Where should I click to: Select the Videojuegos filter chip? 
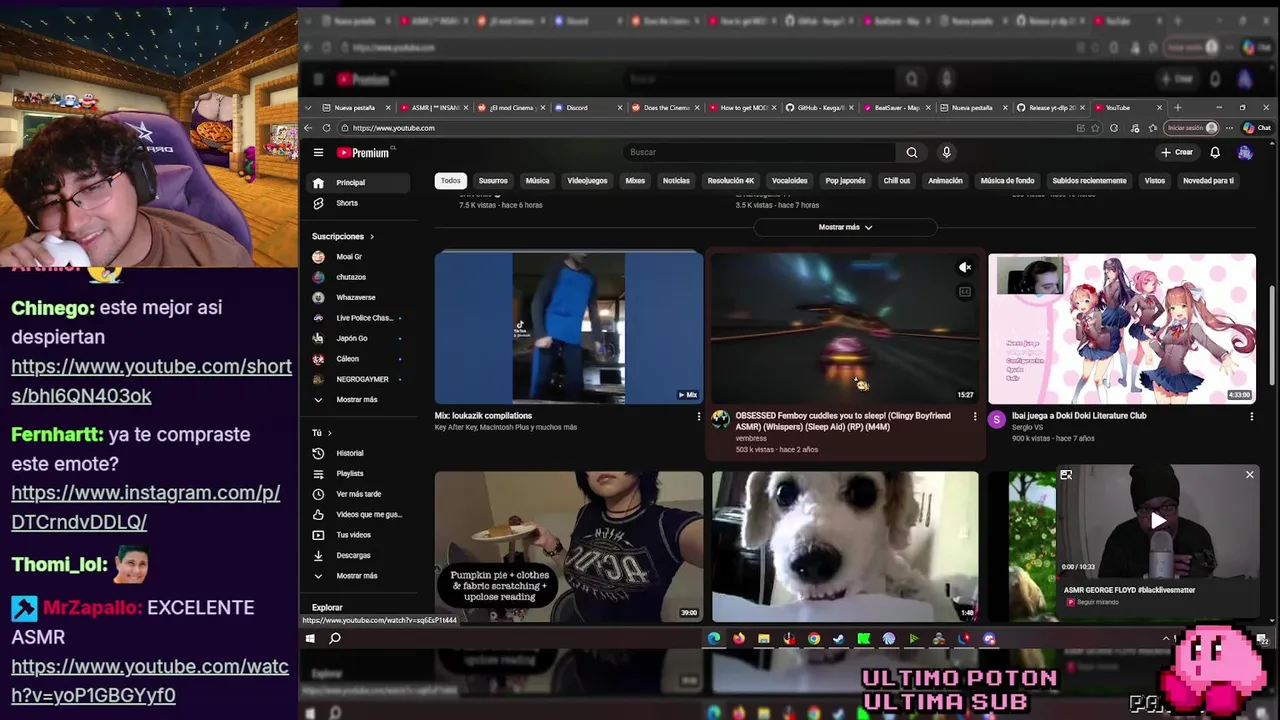[587, 181]
